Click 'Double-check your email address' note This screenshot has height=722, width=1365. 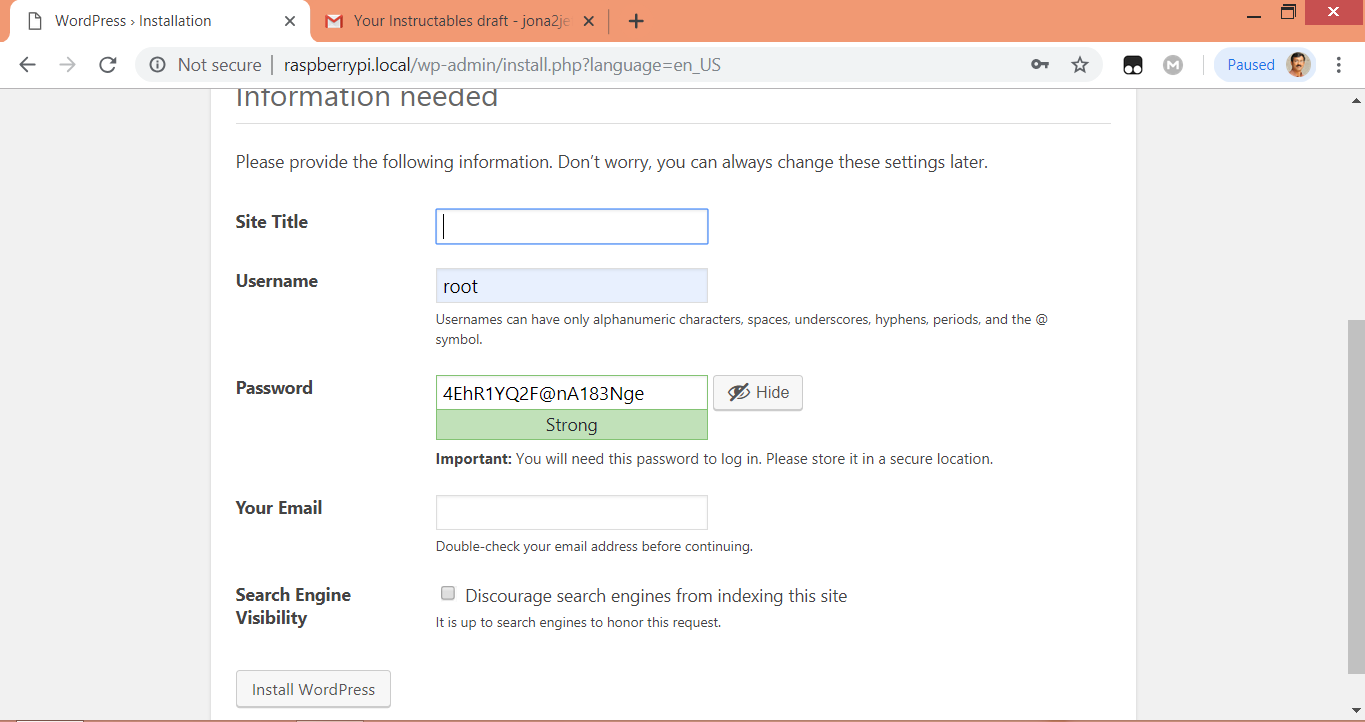click(594, 547)
